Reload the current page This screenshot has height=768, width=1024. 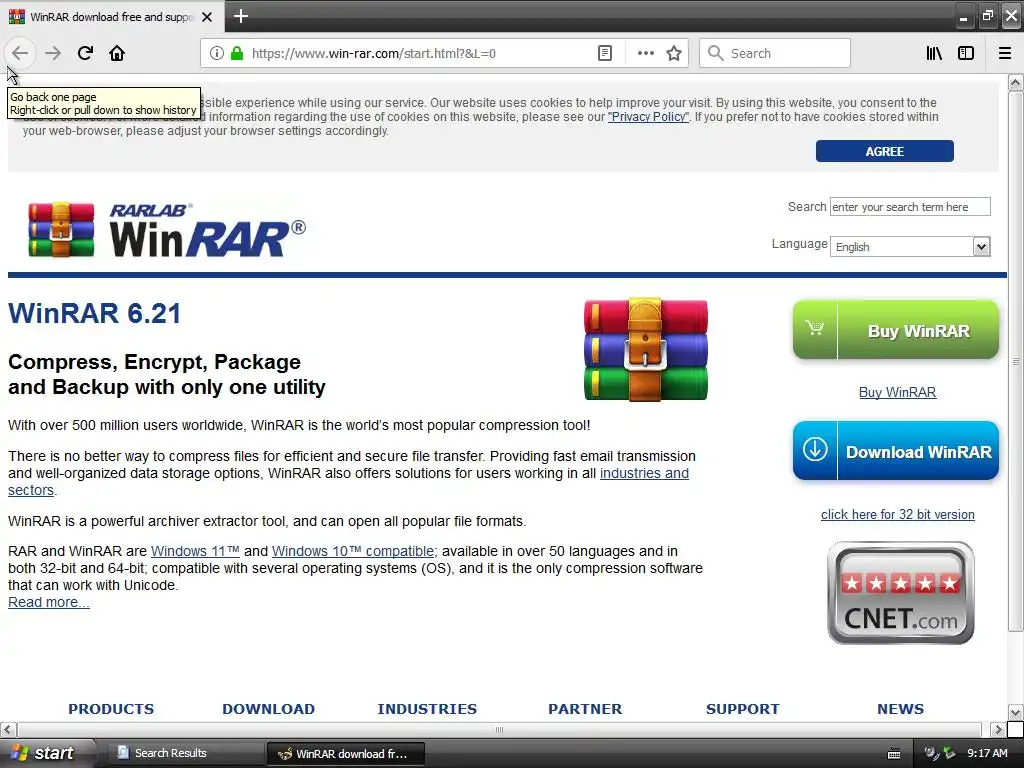pos(85,53)
